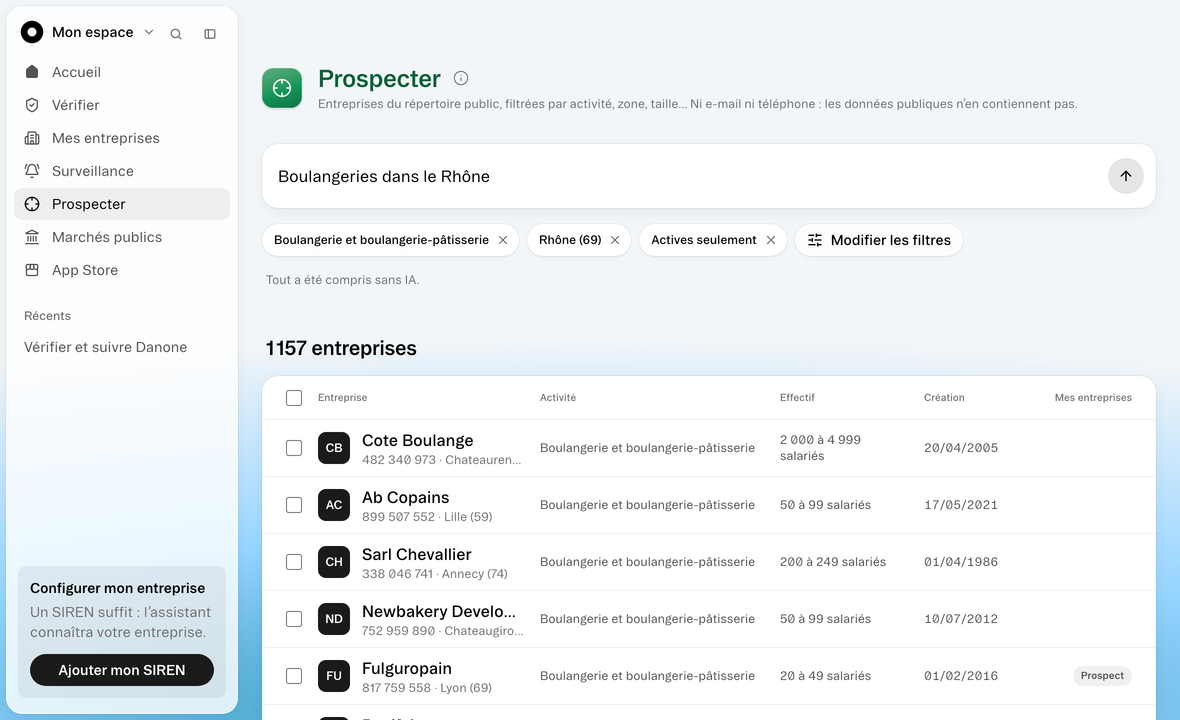This screenshot has width=1180, height=720.
Task: Click the text 899 507 552 · Lille (59)
Action: click(x=427, y=517)
